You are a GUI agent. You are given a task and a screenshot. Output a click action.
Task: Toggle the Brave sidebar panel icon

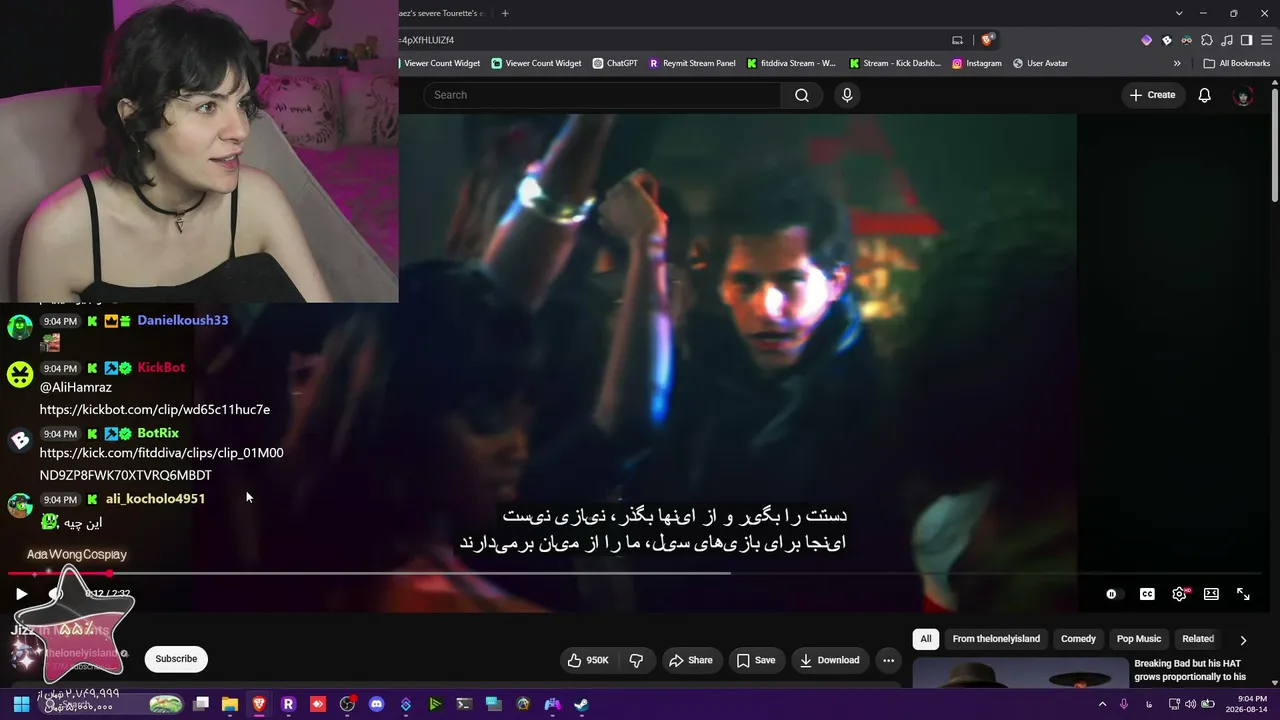click(x=1246, y=40)
